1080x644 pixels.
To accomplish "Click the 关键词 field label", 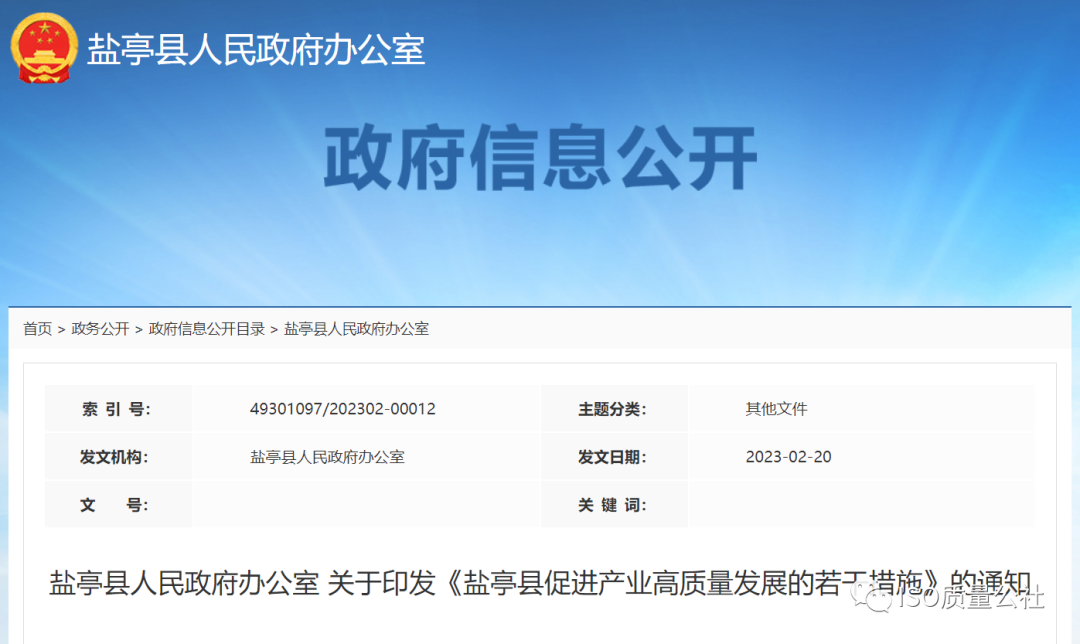I will 614,504.
